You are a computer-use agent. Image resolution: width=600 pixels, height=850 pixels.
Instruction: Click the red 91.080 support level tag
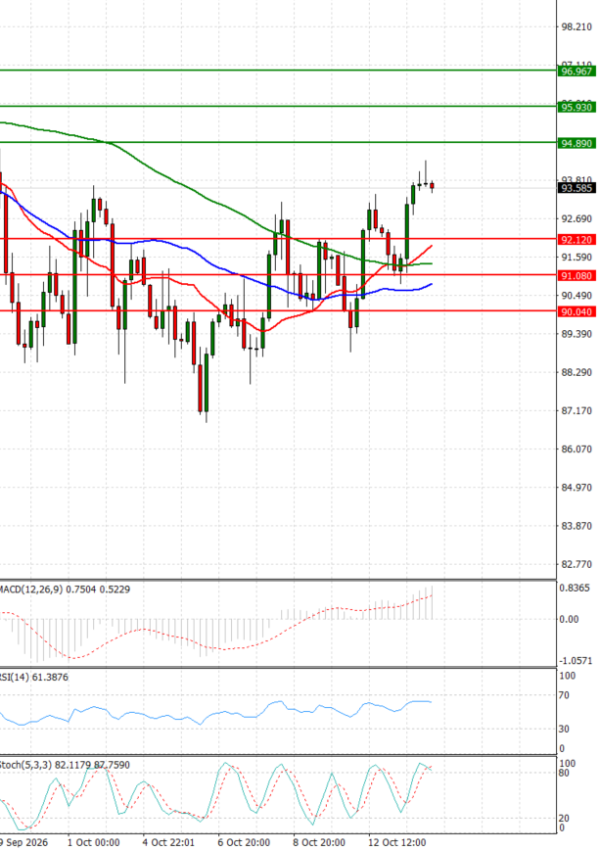(577, 276)
